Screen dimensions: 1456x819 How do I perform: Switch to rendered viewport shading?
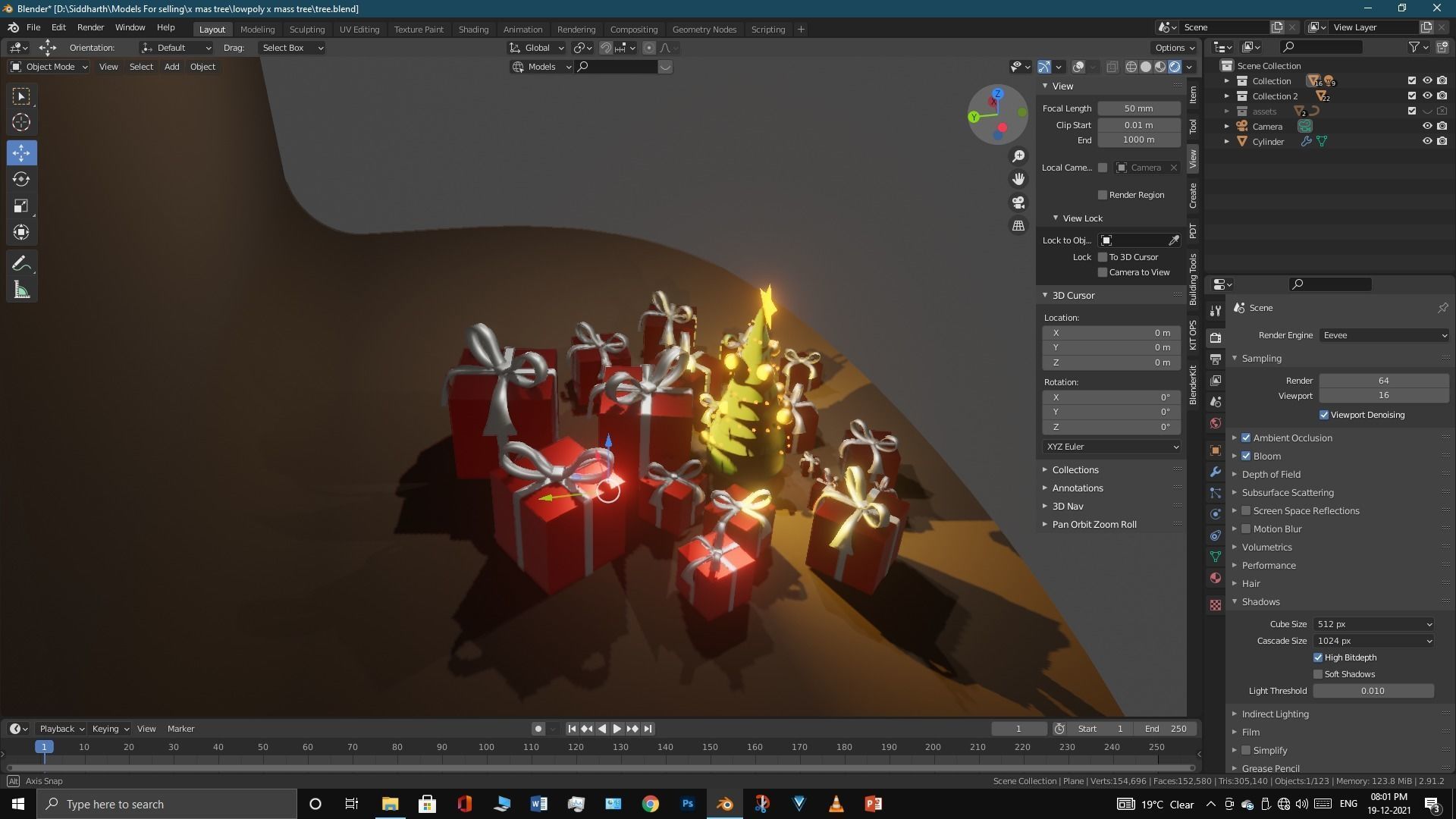point(1175,67)
